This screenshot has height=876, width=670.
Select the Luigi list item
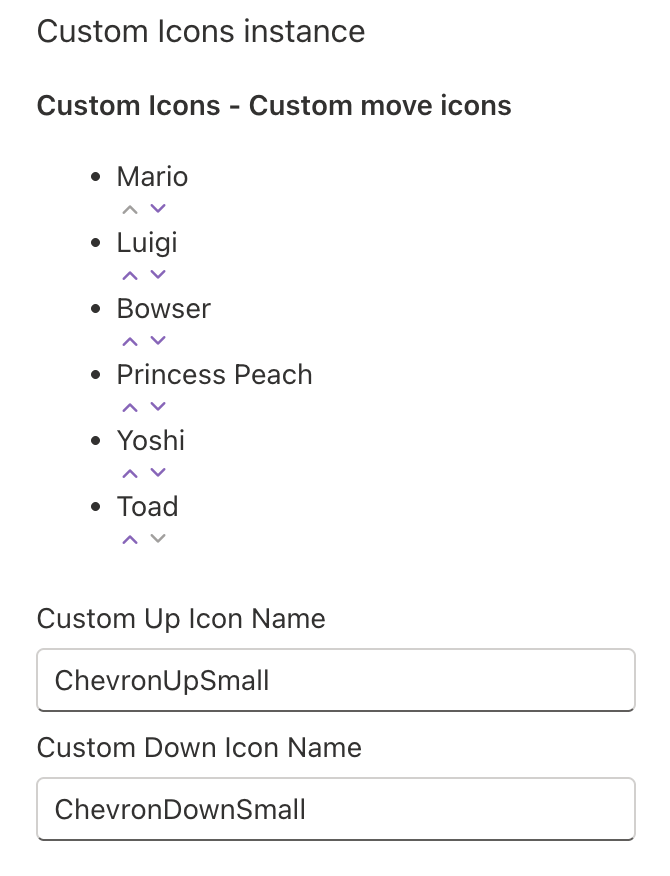click(x=147, y=243)
